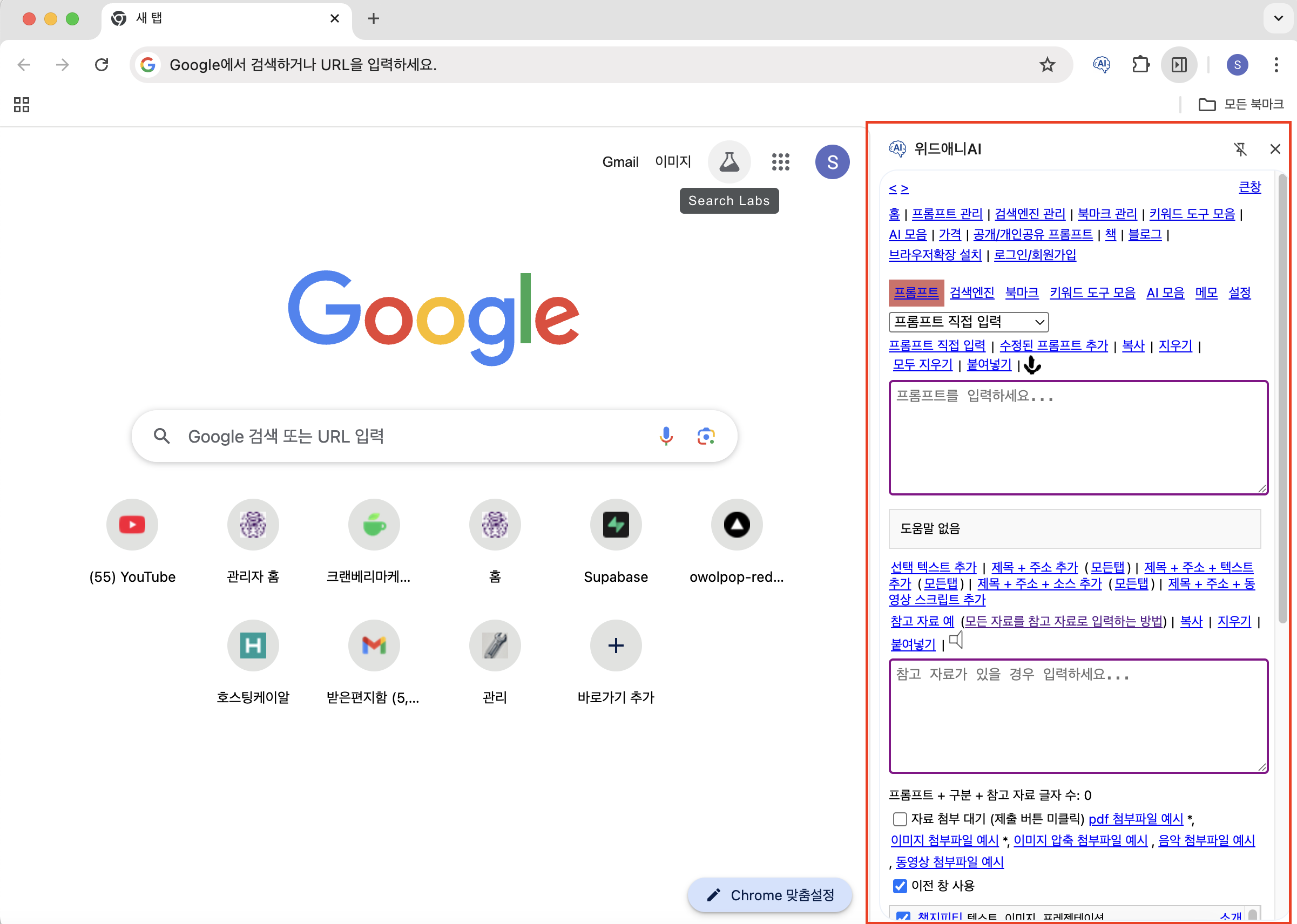Viewport: 1297px width, 924px height.
Task: Check the 자료 첨부 대기 checkbox
Action: point(899,819)
